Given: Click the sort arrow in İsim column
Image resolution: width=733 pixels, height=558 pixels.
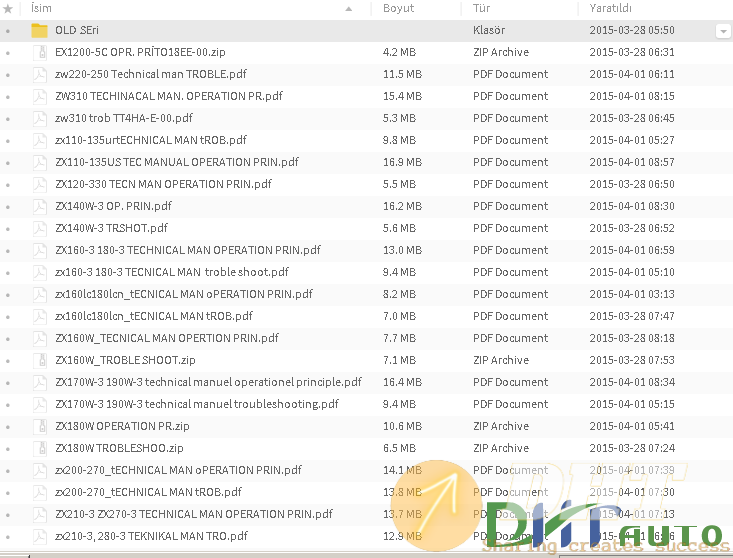Looking at the screenshot, I should tap(349, 9).
